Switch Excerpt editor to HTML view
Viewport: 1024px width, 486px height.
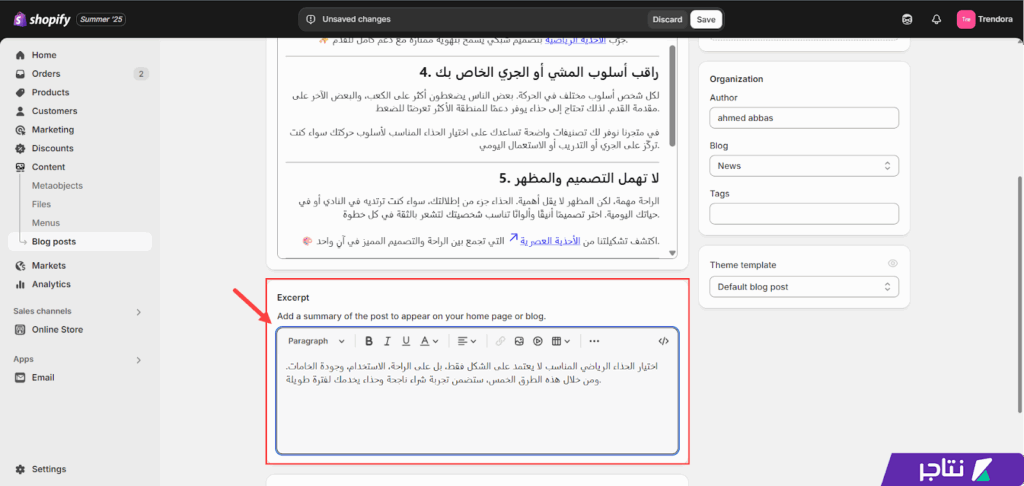tap(663, 341)
